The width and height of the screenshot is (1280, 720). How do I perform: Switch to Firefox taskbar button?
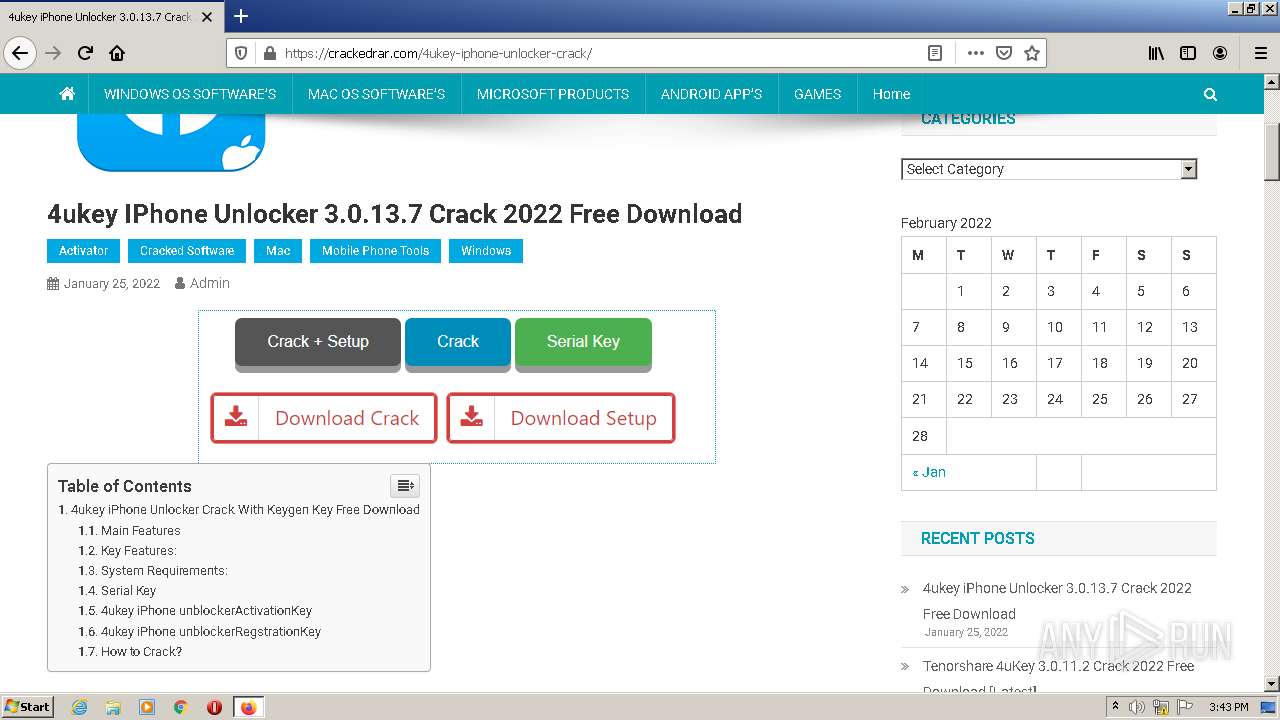tap(248, 707)
